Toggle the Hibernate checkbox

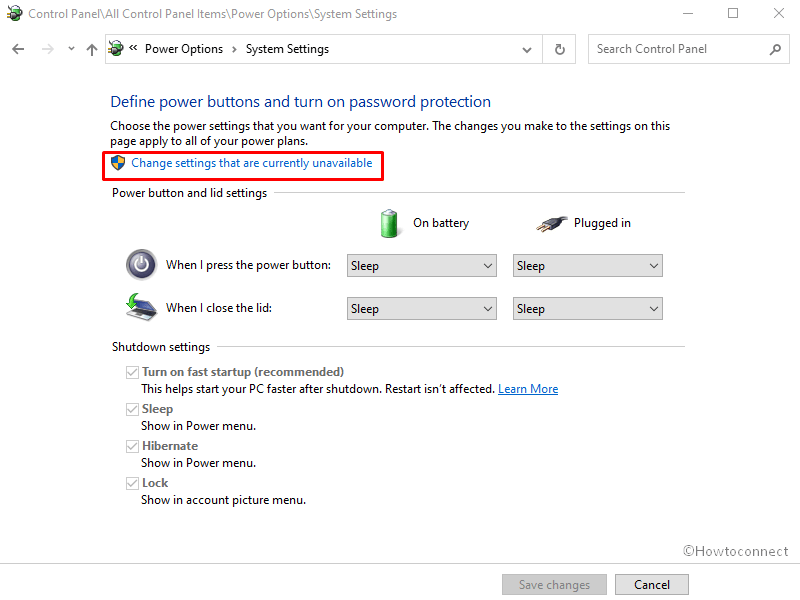132,446
